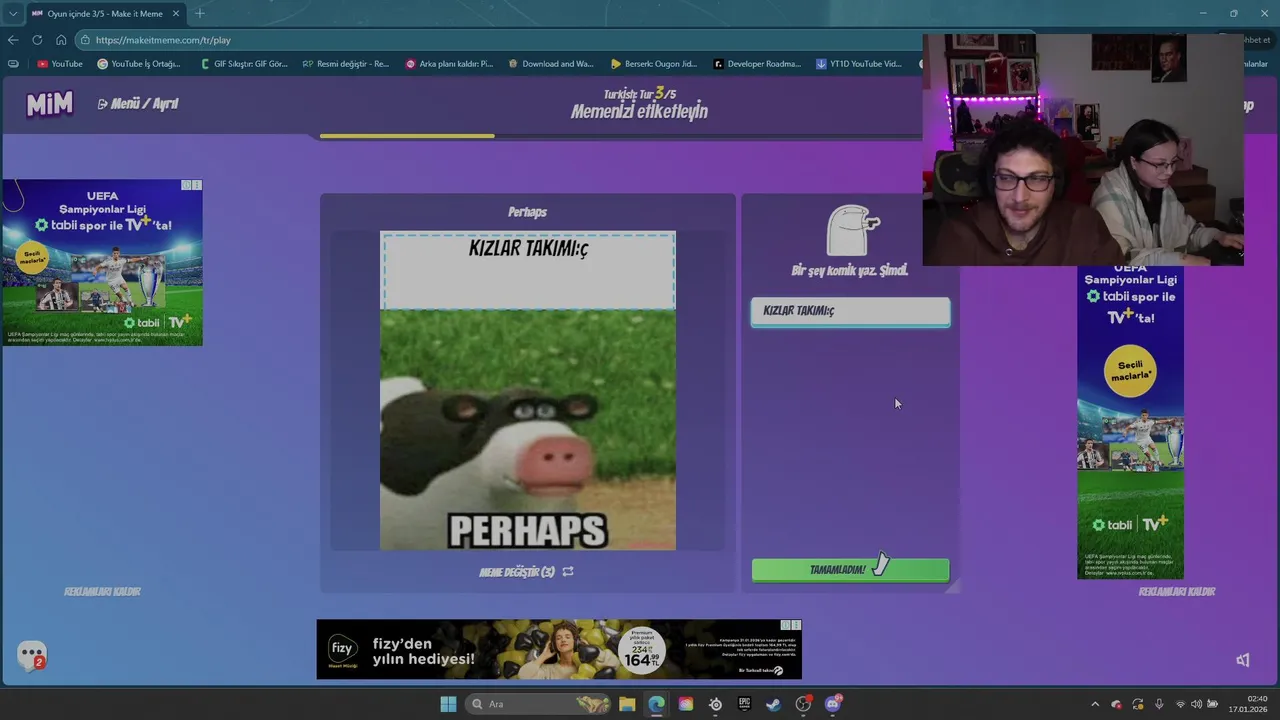Image resolution: width=1280 pixels, height=720 pixels.
Task: Select the caption box on the meme
Action: 528,271
